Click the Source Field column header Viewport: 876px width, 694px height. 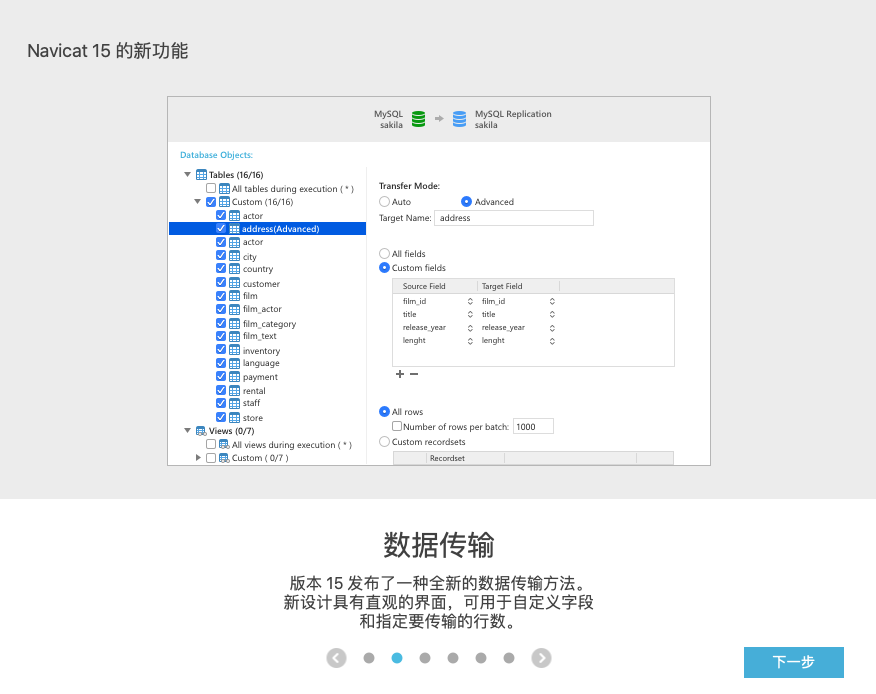pos(435,286)
